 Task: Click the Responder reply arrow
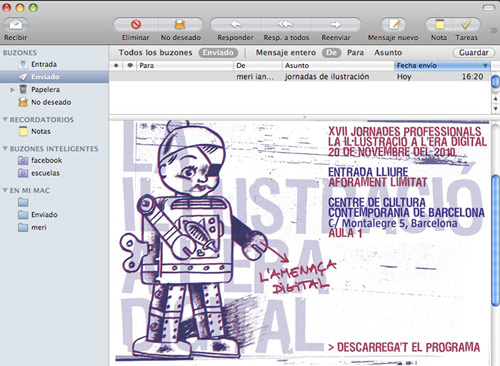click(x=236, y=24)
